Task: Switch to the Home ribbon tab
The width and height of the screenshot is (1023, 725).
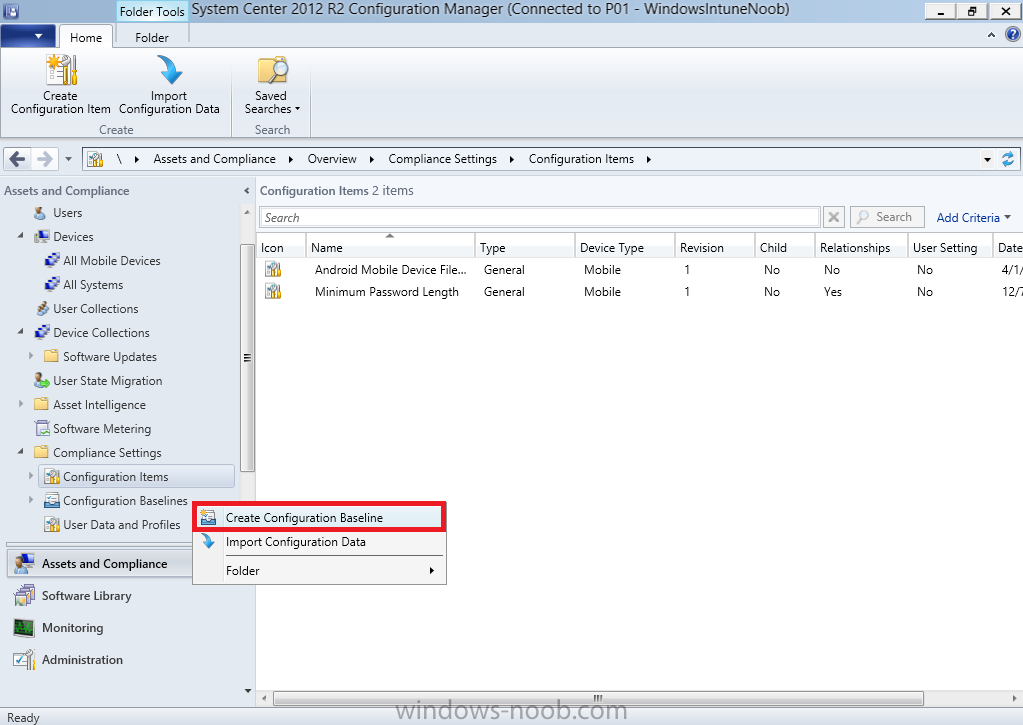Action: pos(86,37)
